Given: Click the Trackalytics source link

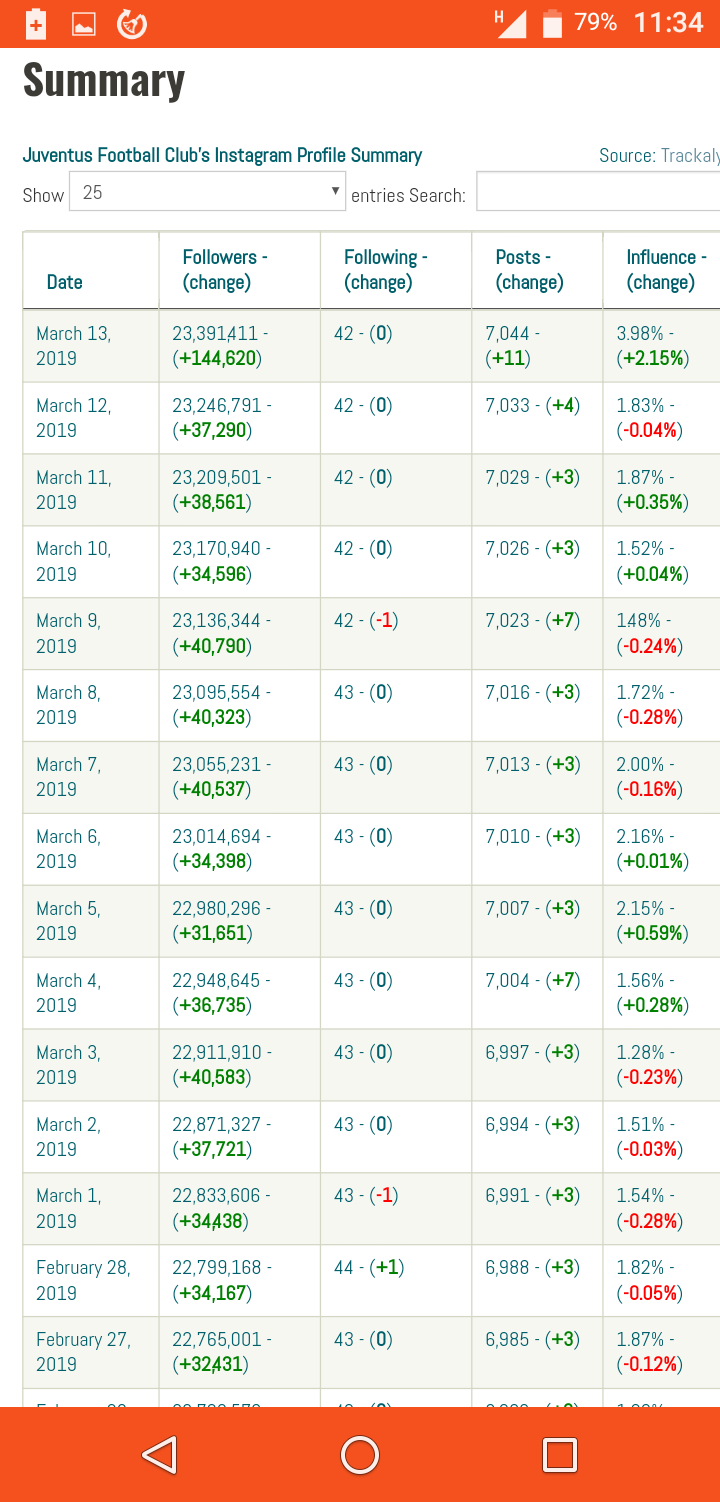Looking at the screenshot, I should (690, 155).
